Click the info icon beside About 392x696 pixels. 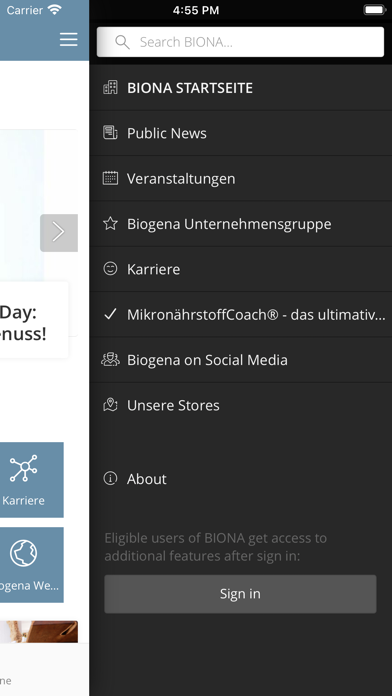110,478
